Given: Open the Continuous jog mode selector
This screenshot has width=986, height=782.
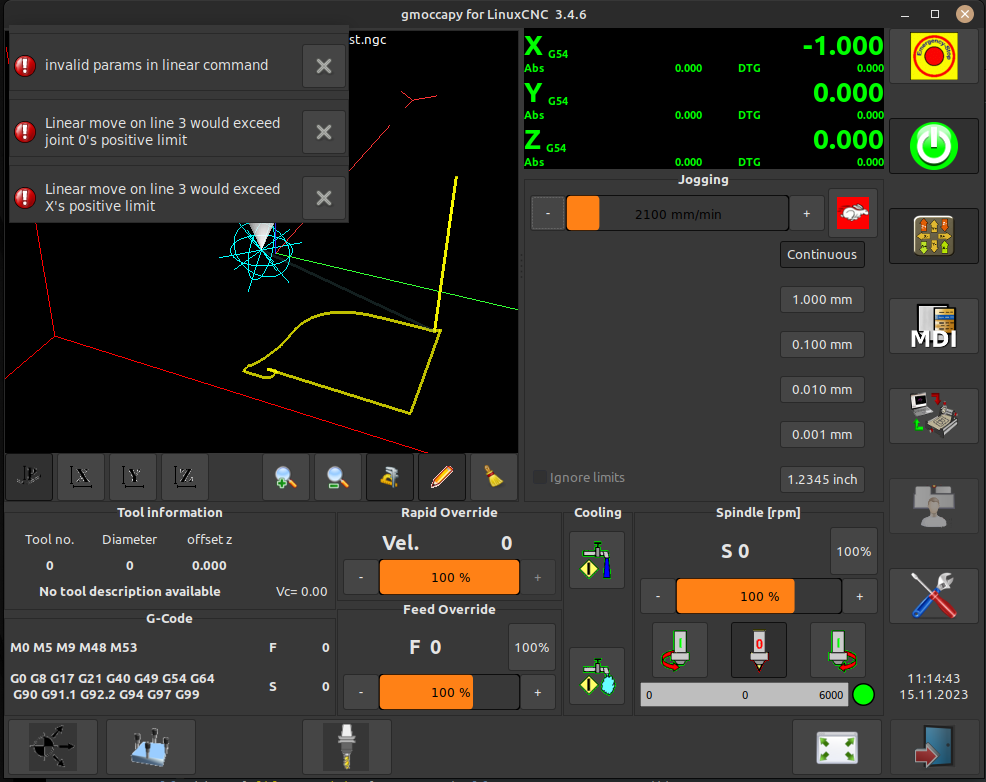Looking at the screenshot, I should 821,254.
